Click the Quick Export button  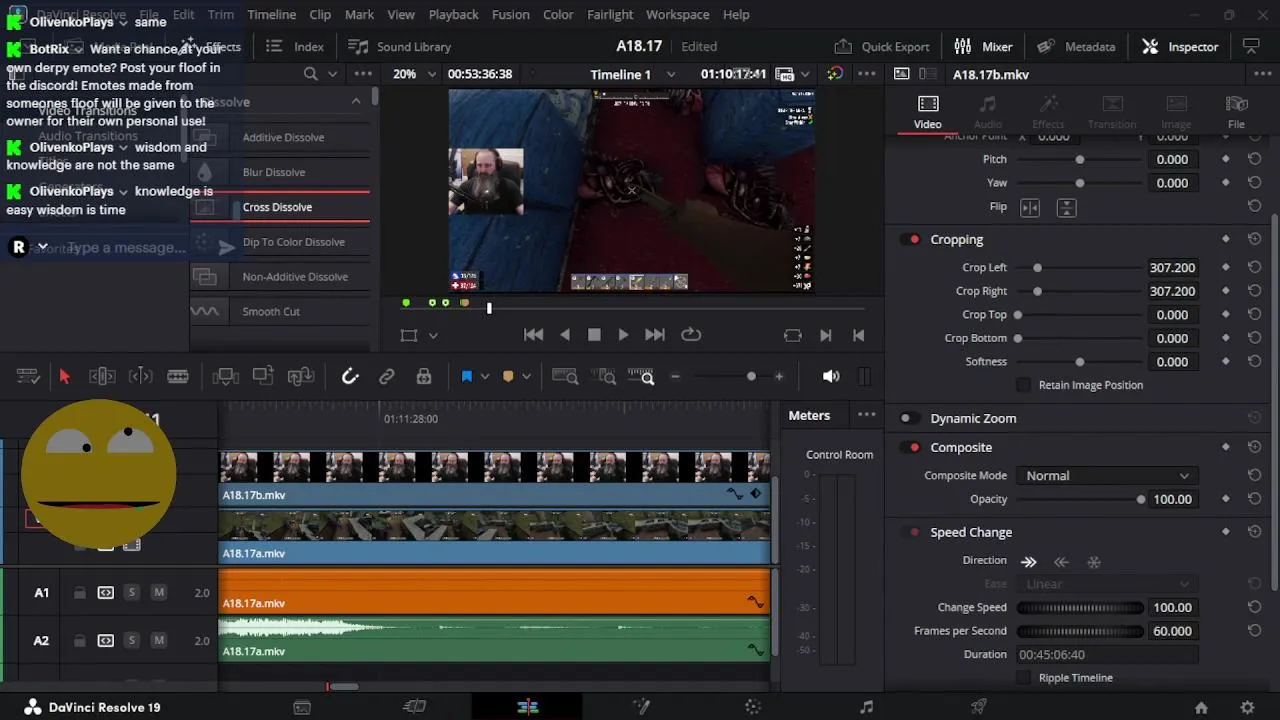point(881,46)
